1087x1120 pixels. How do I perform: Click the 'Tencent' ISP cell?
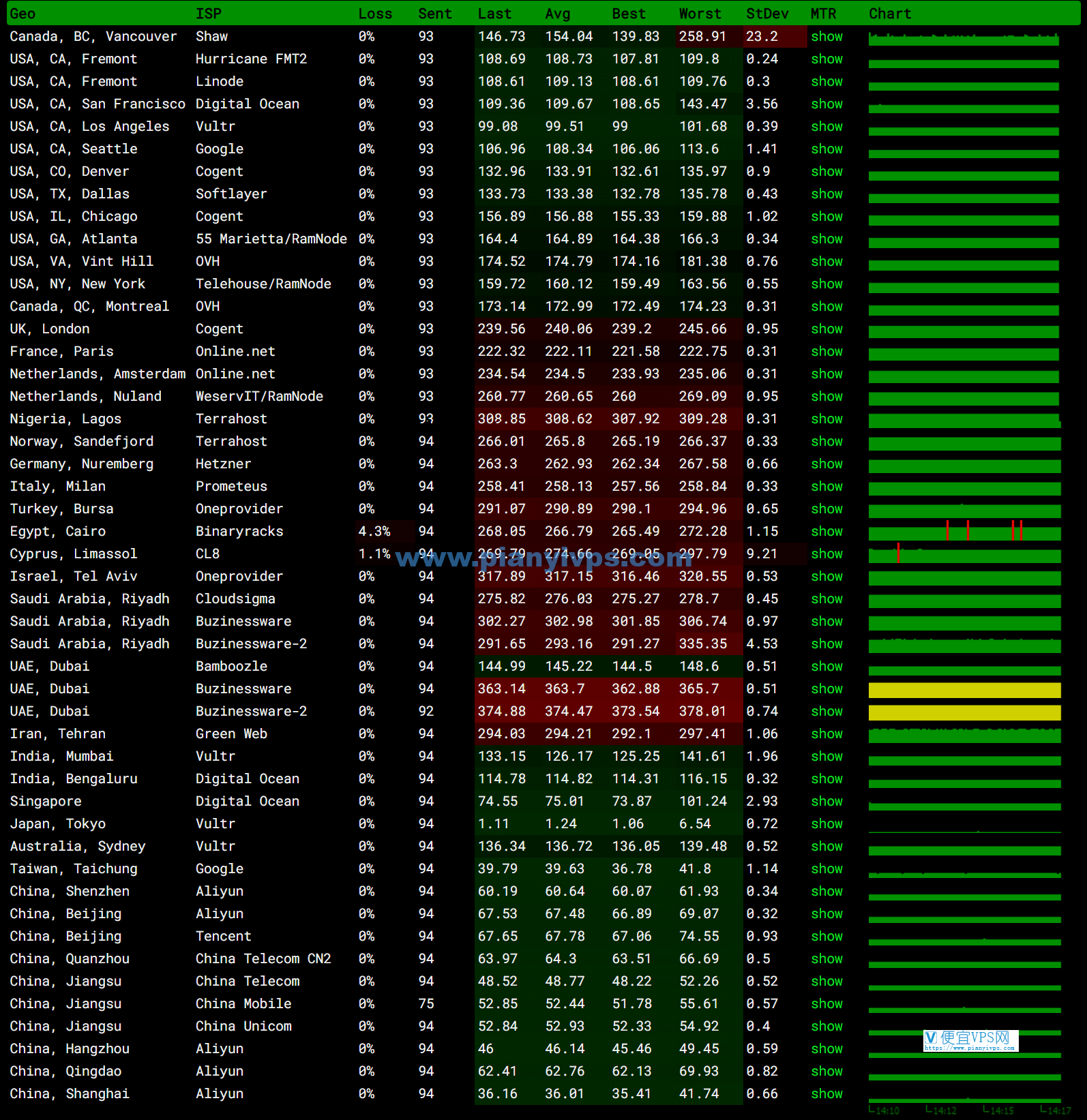click(224, 937)
